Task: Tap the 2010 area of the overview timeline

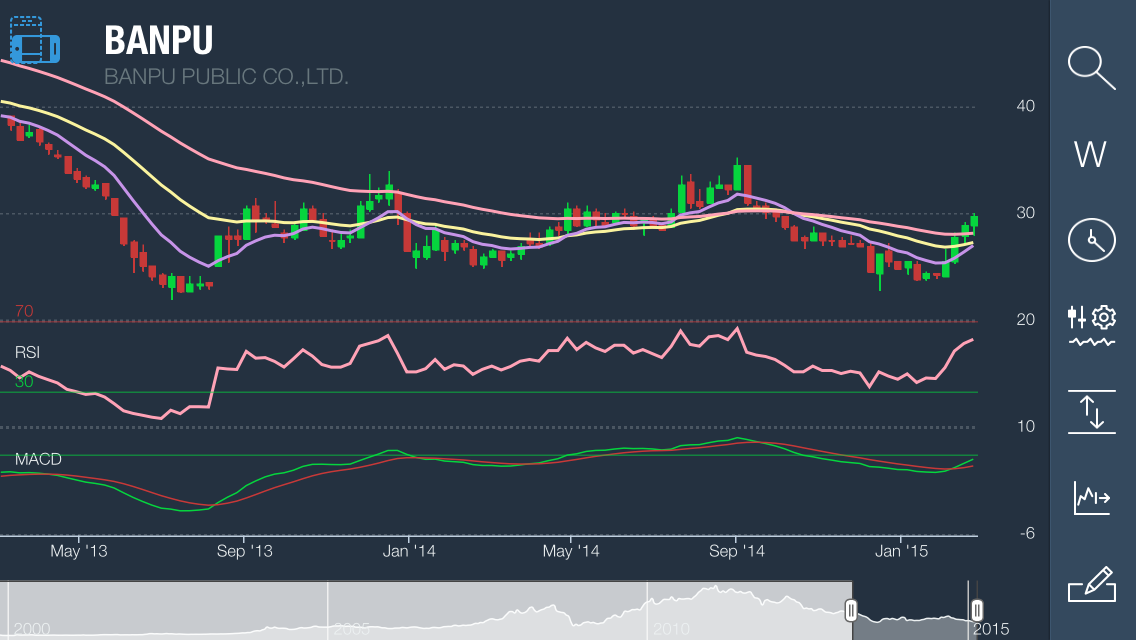Action: [x=671, y=628]
